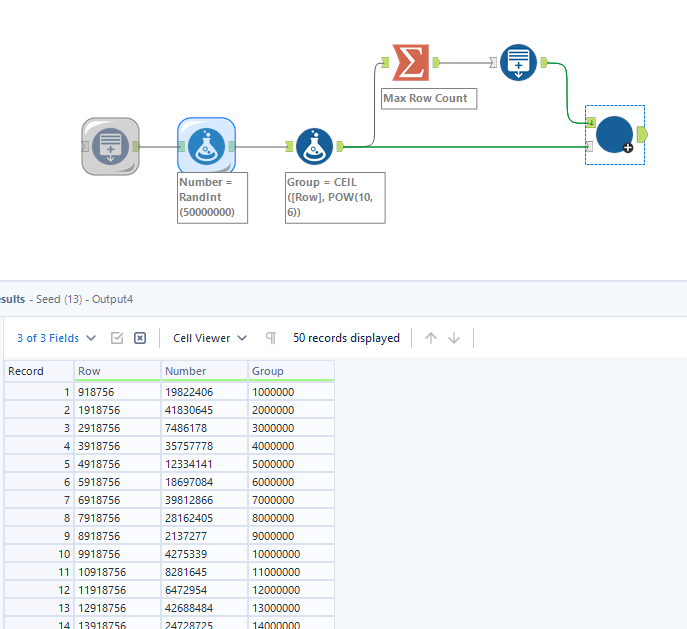Select Row cell 5918756
The height and width of the screenshot is (629, 687).
tap(117, 482)
